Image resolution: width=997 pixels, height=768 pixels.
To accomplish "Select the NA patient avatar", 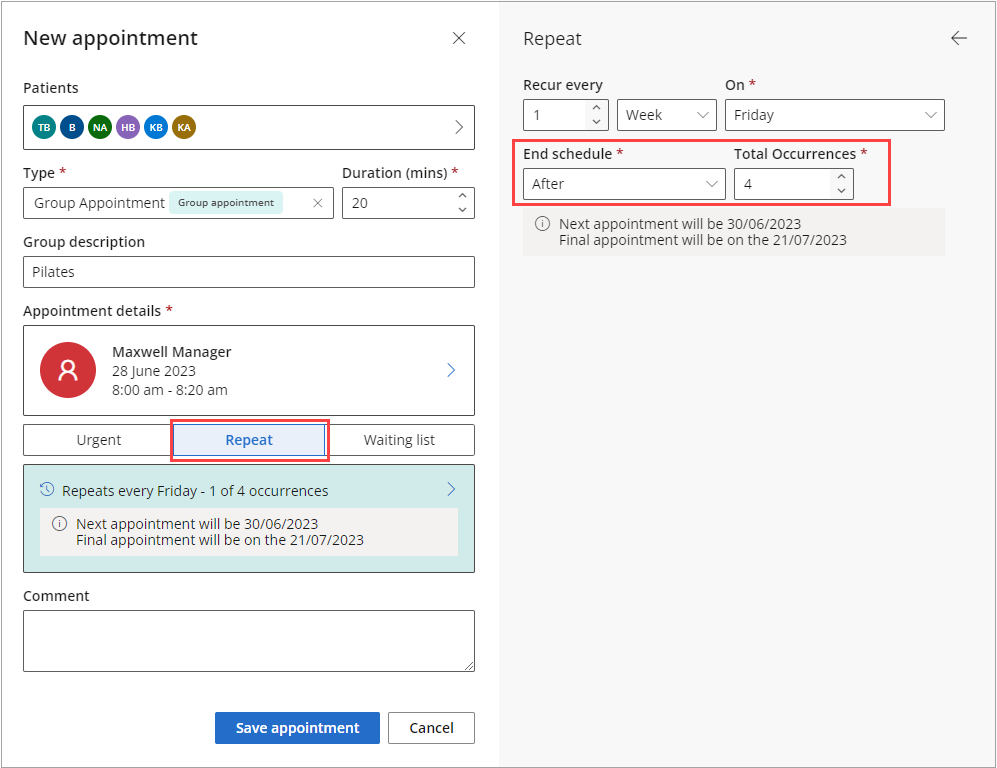I will pos(100,127).
